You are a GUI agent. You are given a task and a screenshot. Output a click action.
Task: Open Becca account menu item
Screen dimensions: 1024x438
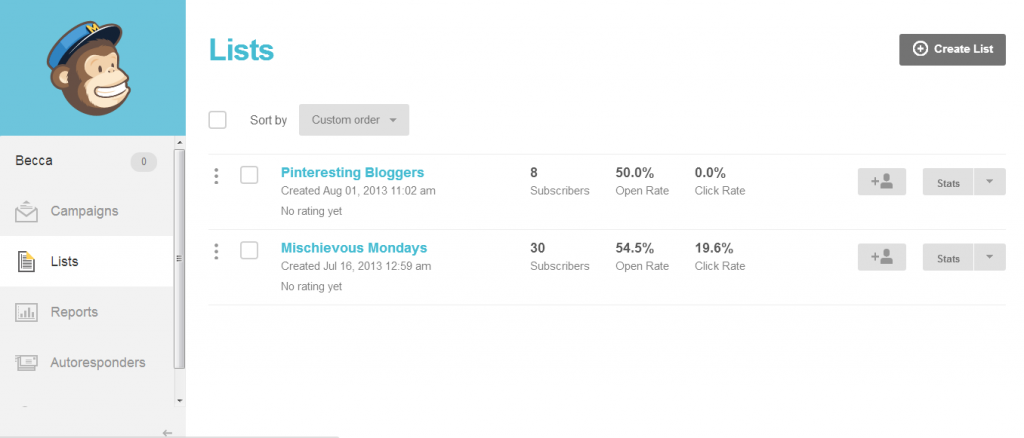[86, 161]
